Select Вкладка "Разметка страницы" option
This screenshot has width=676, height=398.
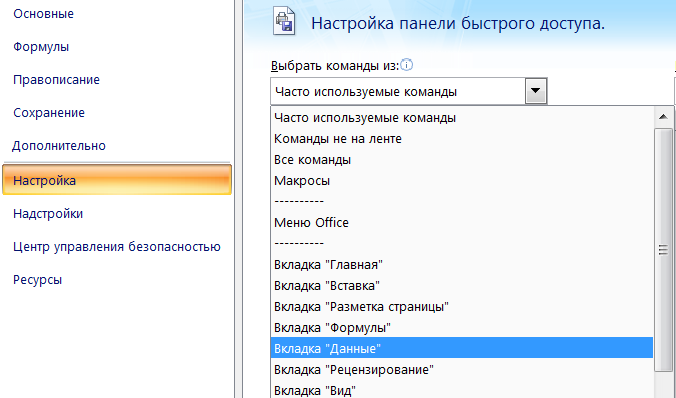[462, 307]
